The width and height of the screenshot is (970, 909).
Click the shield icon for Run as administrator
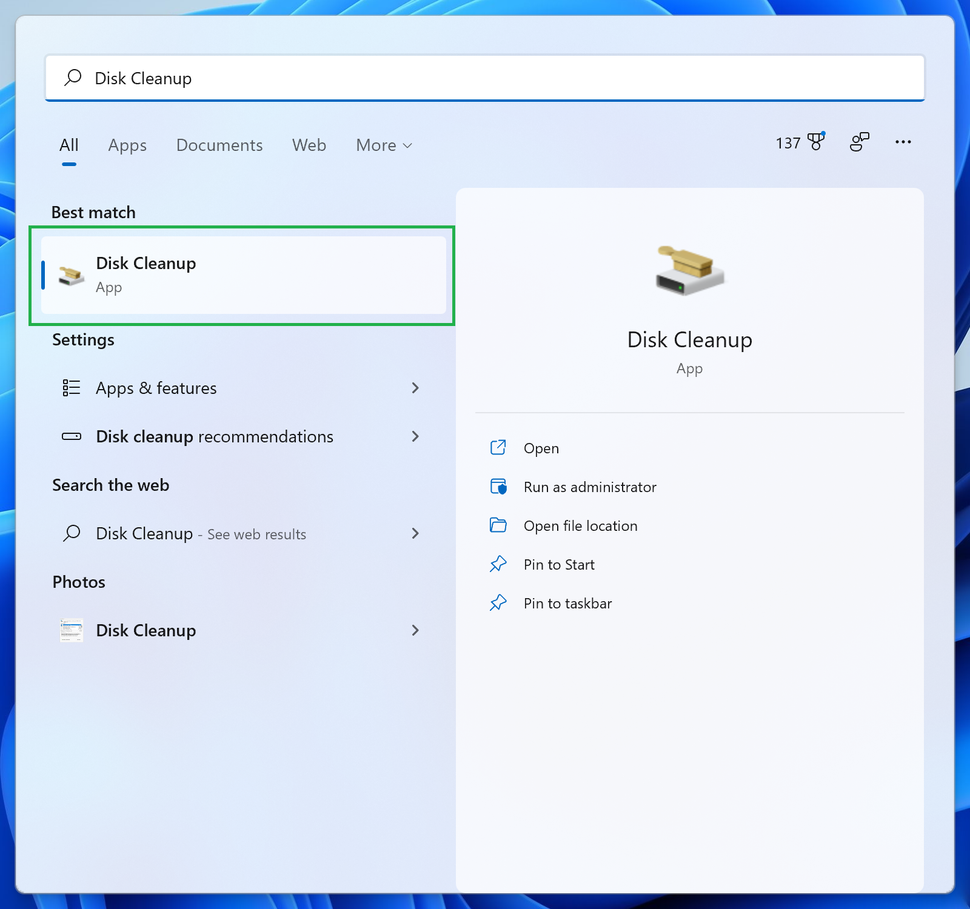tap(498, 486)
